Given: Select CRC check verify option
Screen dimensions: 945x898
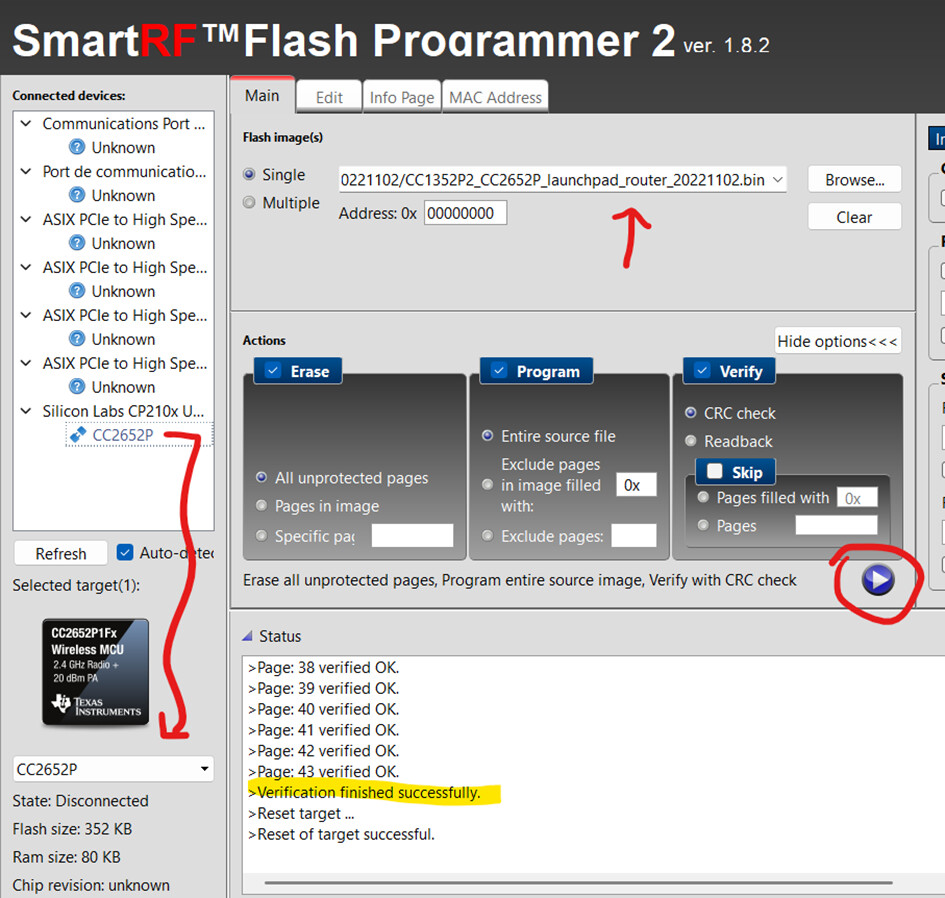Looking at the screenshot, I should [691, 413].
